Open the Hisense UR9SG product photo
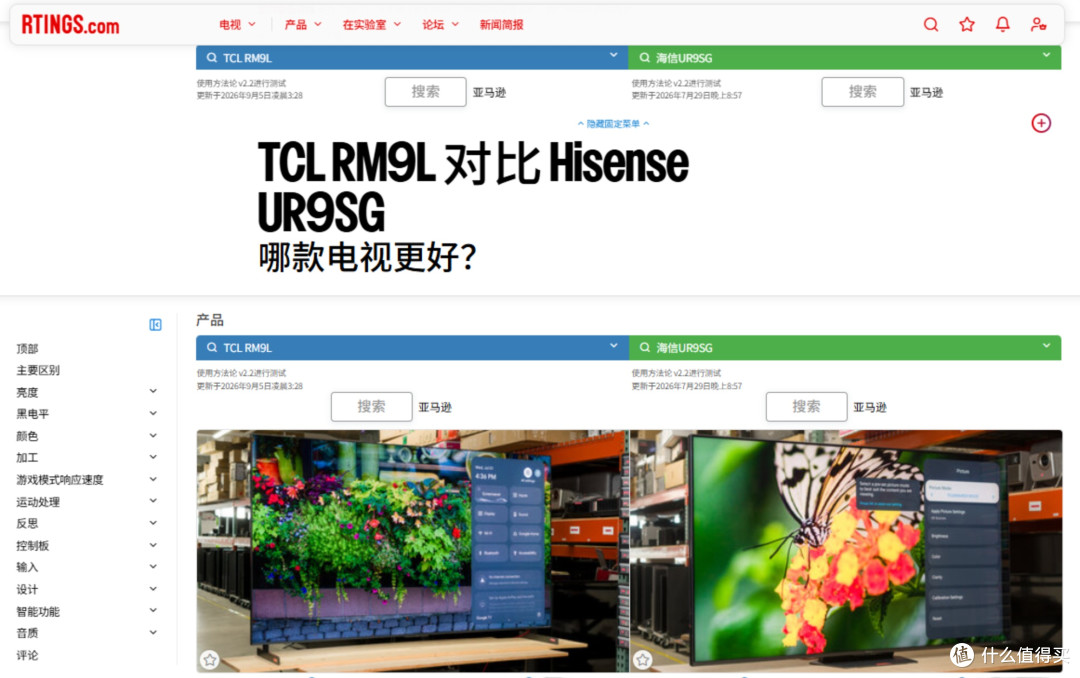The width and height of the screenshot is (1080, 678). click(846, 551)
